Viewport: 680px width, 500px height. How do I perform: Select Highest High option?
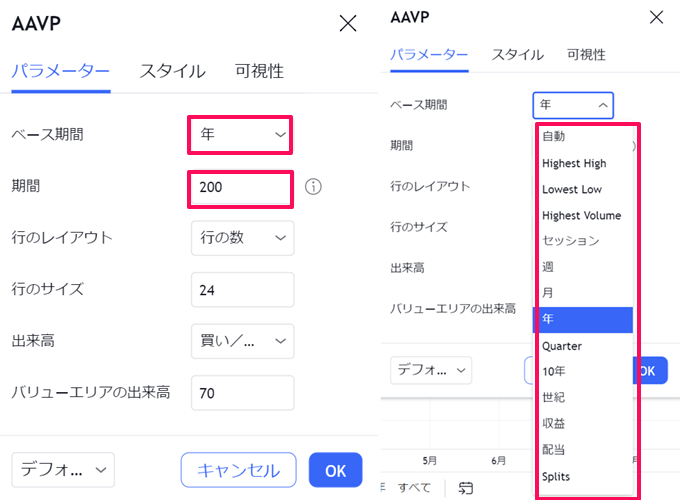pos(582,163)
